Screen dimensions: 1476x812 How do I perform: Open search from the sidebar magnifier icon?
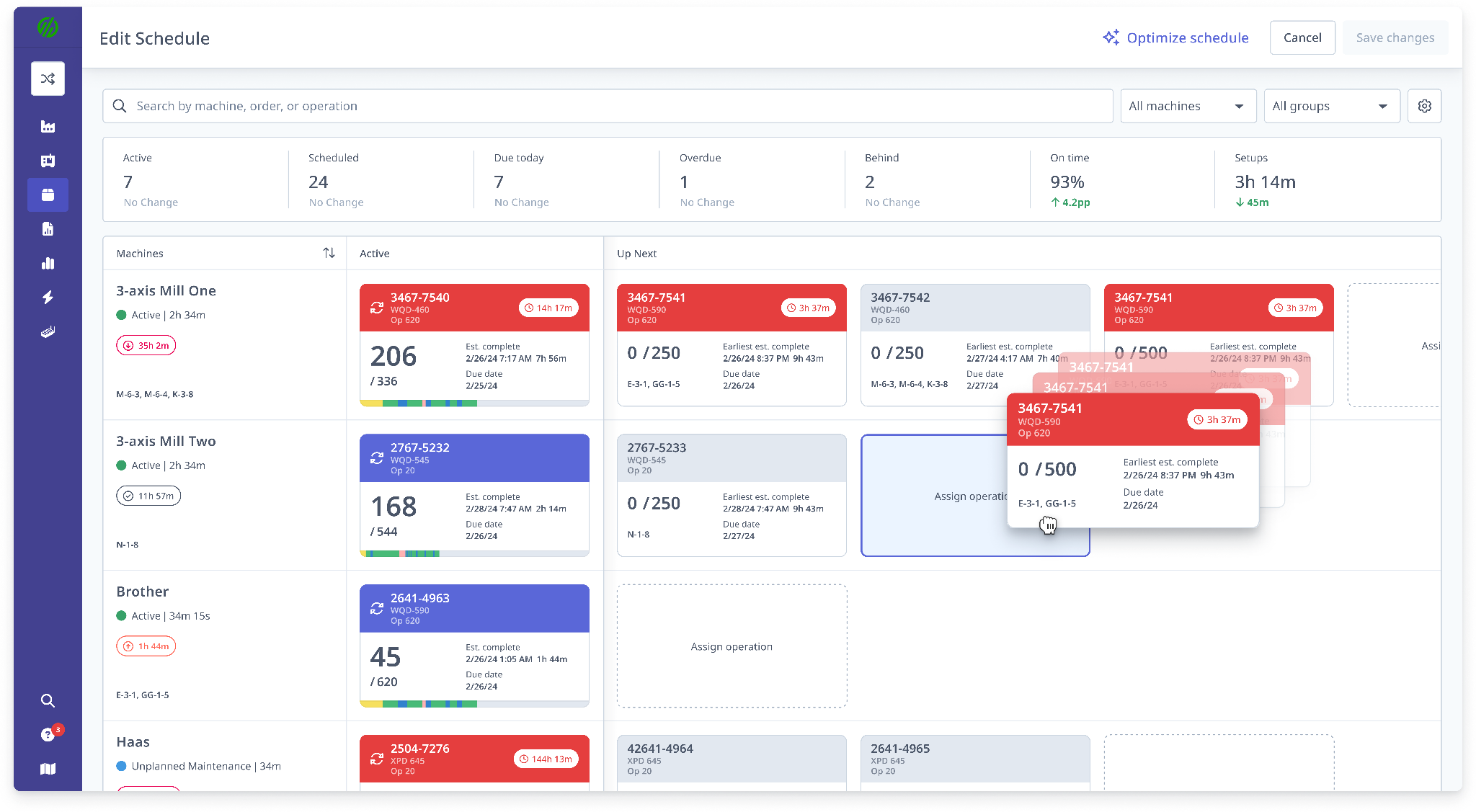[48, 700]
